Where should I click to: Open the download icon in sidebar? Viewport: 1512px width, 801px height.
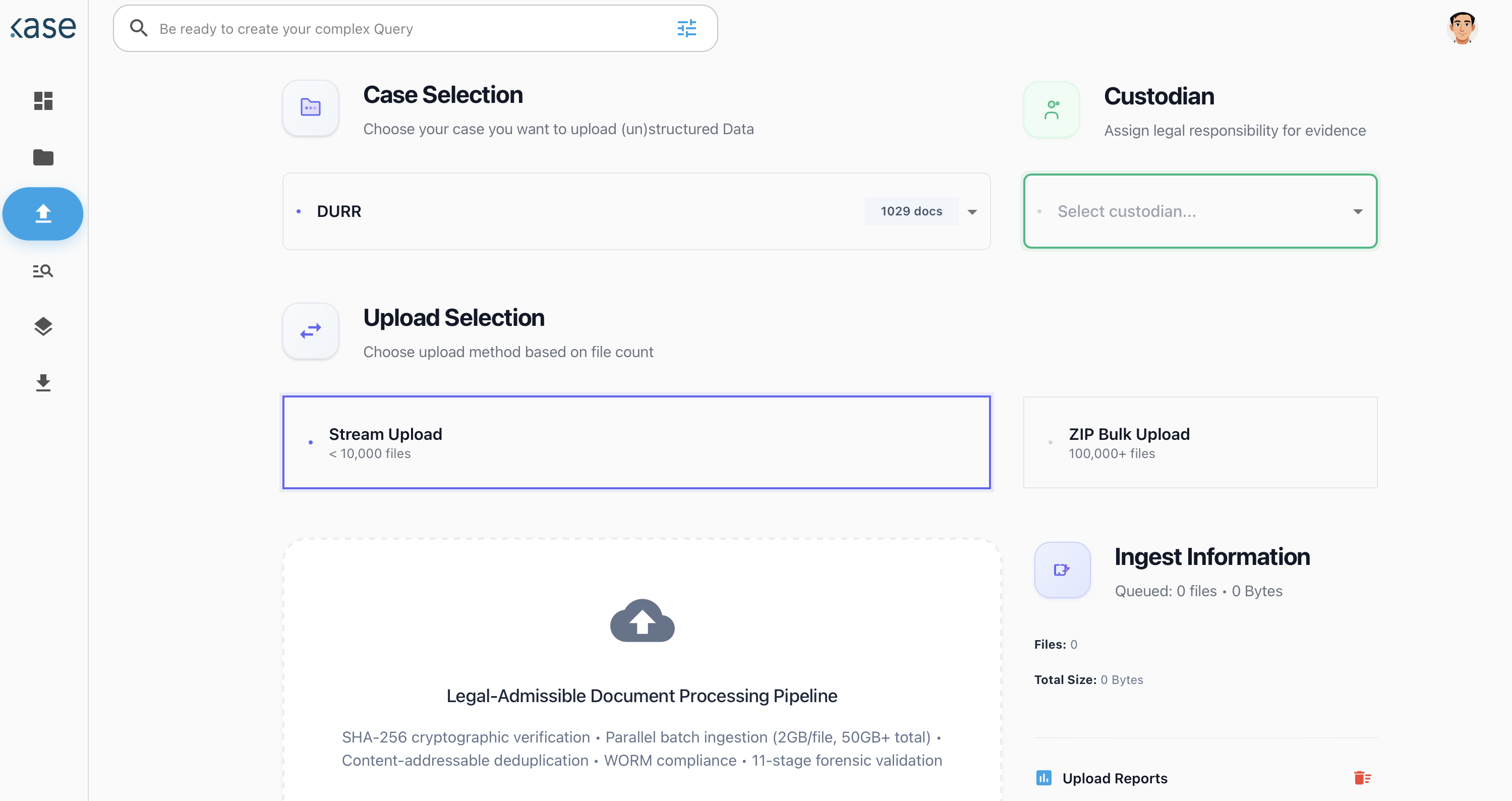pos(43,383)
